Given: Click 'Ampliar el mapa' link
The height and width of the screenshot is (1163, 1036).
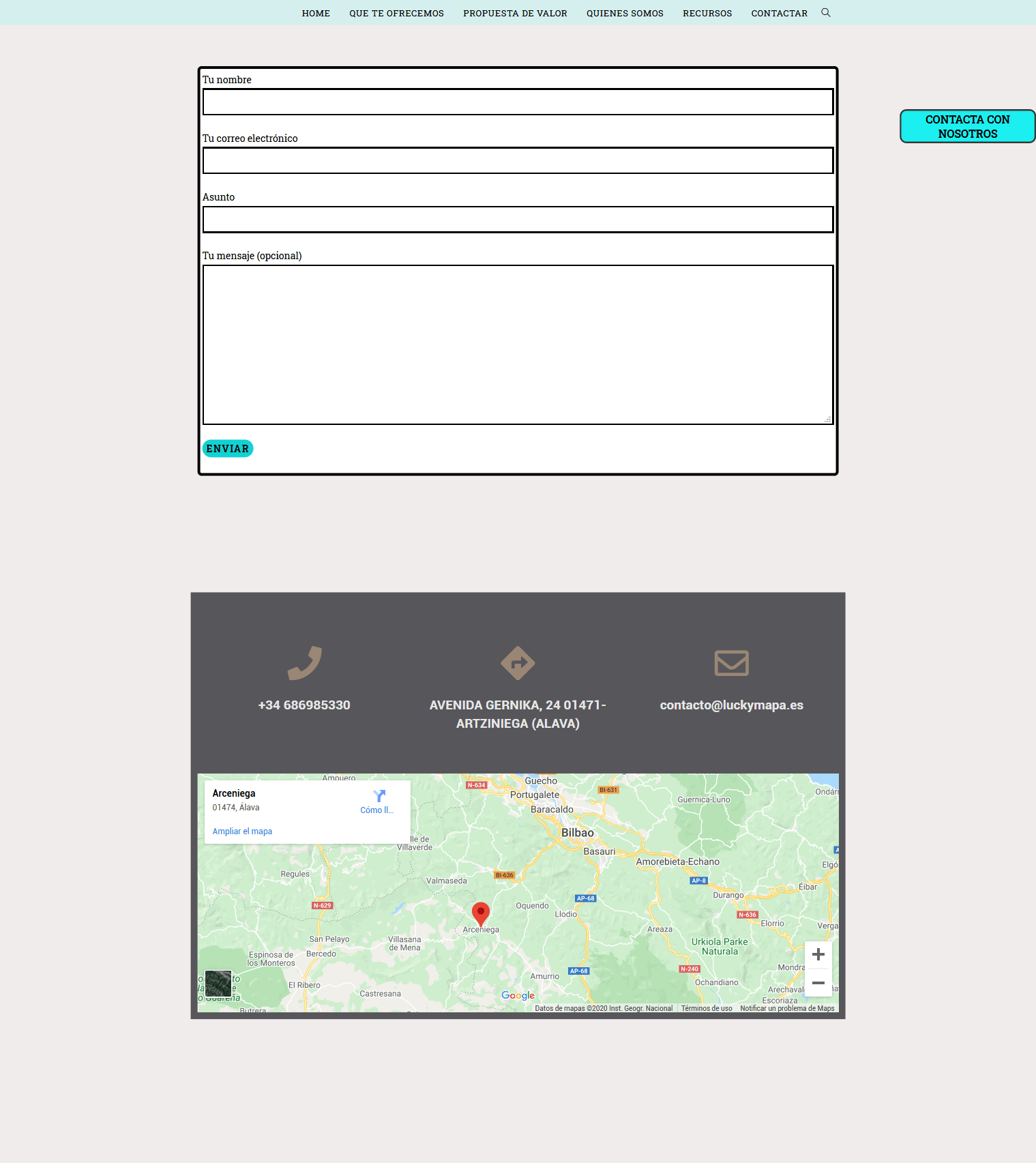Looking at the screenshot, I should pyautogui.click(x=242, y=831).
